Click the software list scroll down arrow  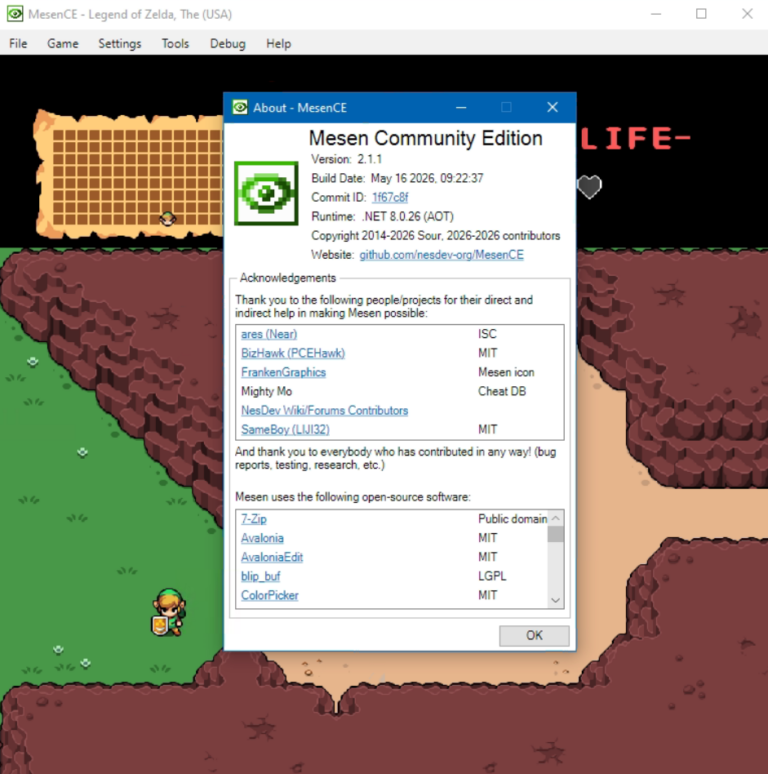pos(556,600)
